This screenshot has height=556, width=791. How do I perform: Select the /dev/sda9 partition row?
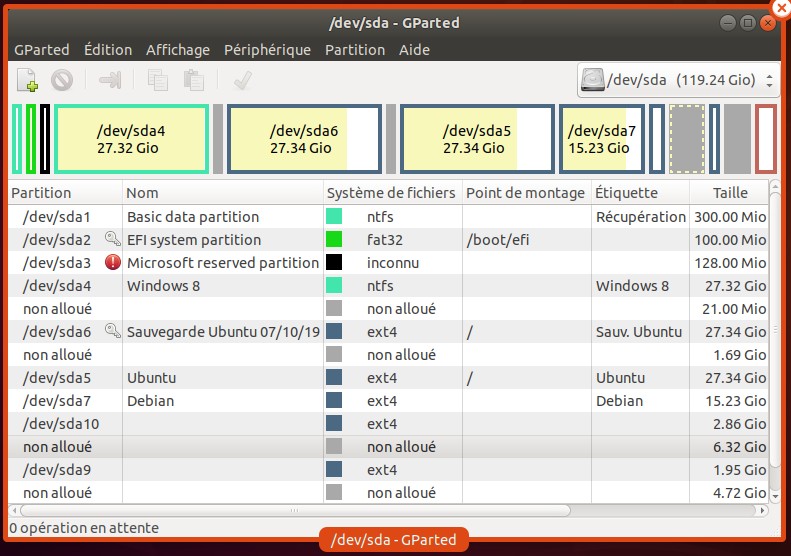pos(388,470)
